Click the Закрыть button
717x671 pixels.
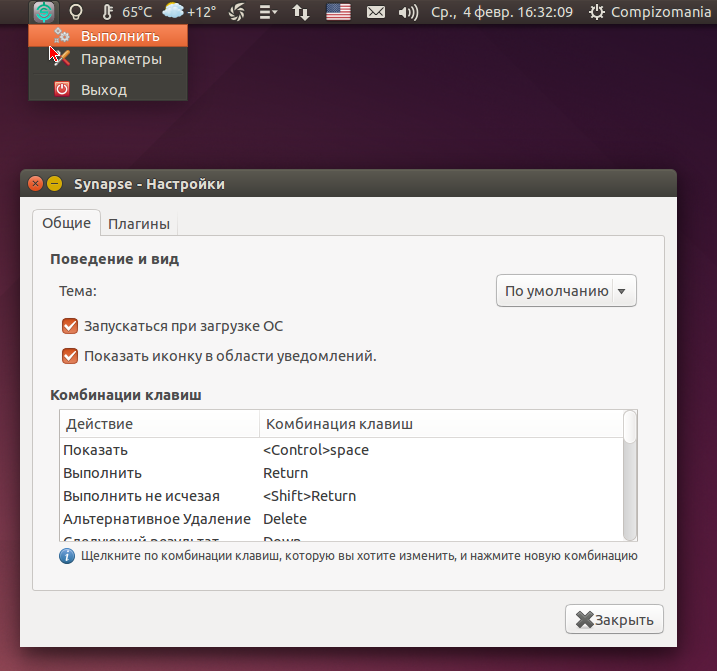click(614, 619)
